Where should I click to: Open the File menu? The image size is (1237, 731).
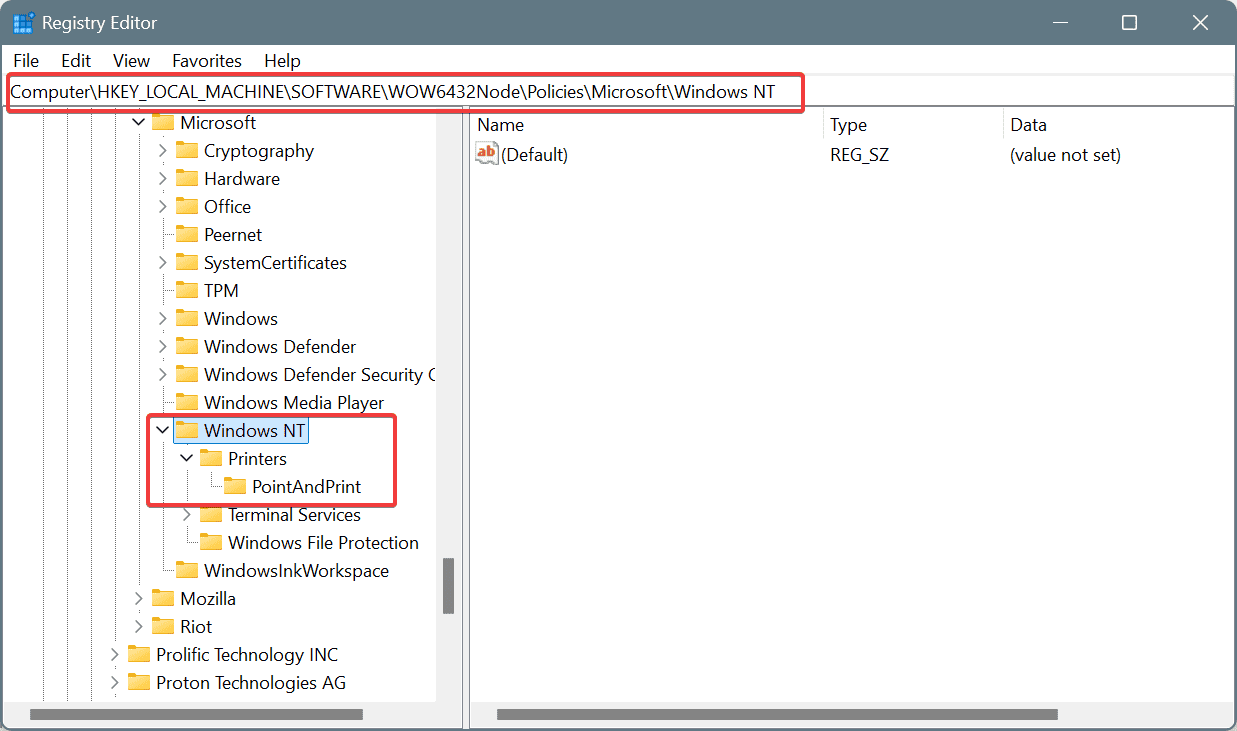point(26,61)
